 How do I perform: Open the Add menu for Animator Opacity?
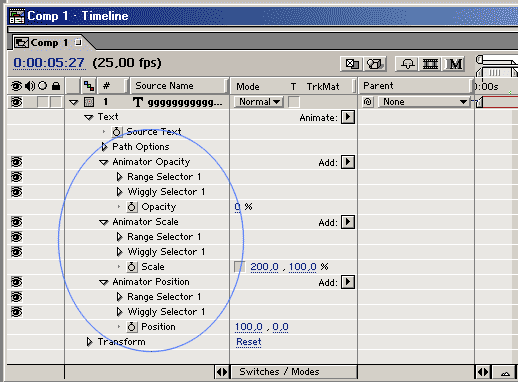click(x=348, y=162)
